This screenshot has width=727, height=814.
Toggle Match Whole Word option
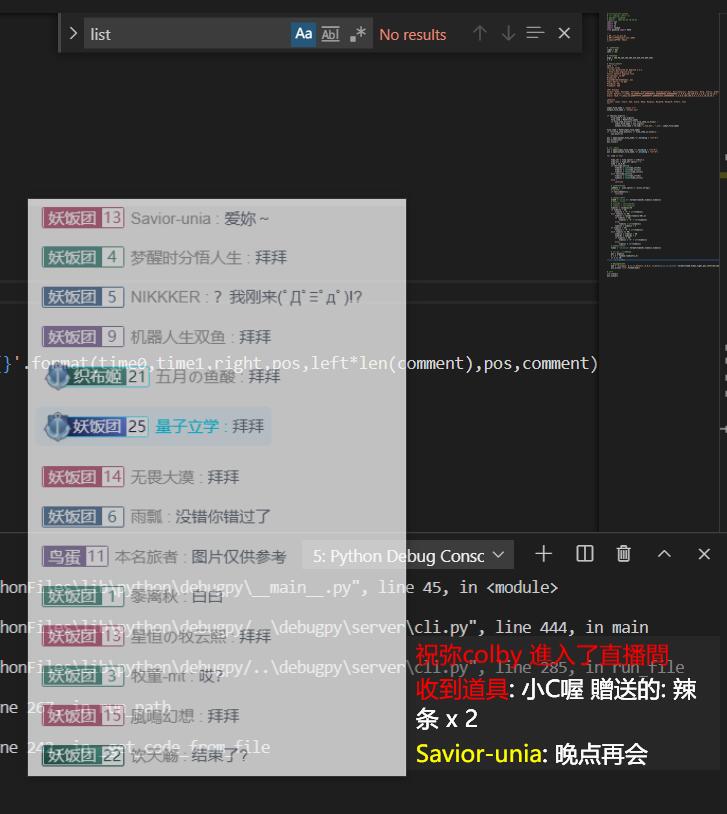(x=330, y=34)
